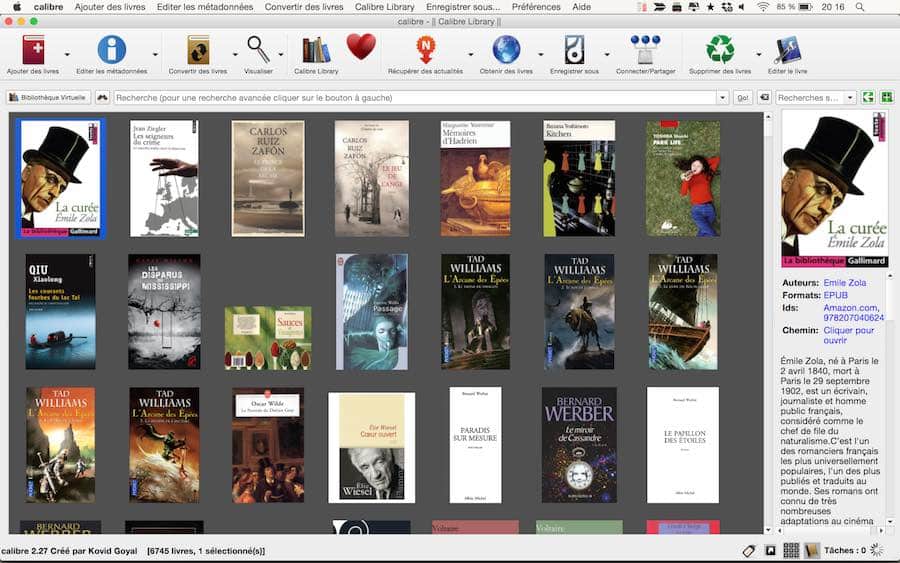Open the calibre application menu

[x=48, y=7]
